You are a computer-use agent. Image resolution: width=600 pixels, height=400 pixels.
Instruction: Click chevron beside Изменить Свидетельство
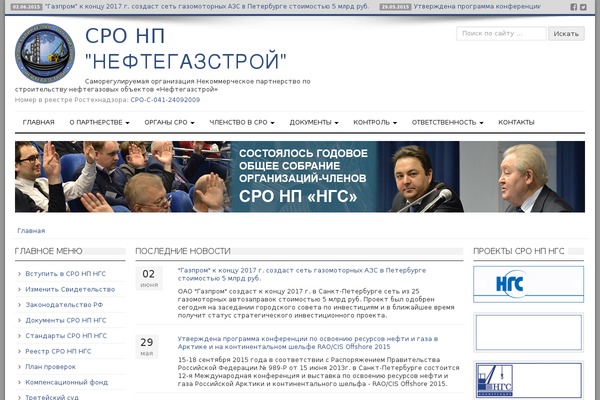[x=19, y=289]
